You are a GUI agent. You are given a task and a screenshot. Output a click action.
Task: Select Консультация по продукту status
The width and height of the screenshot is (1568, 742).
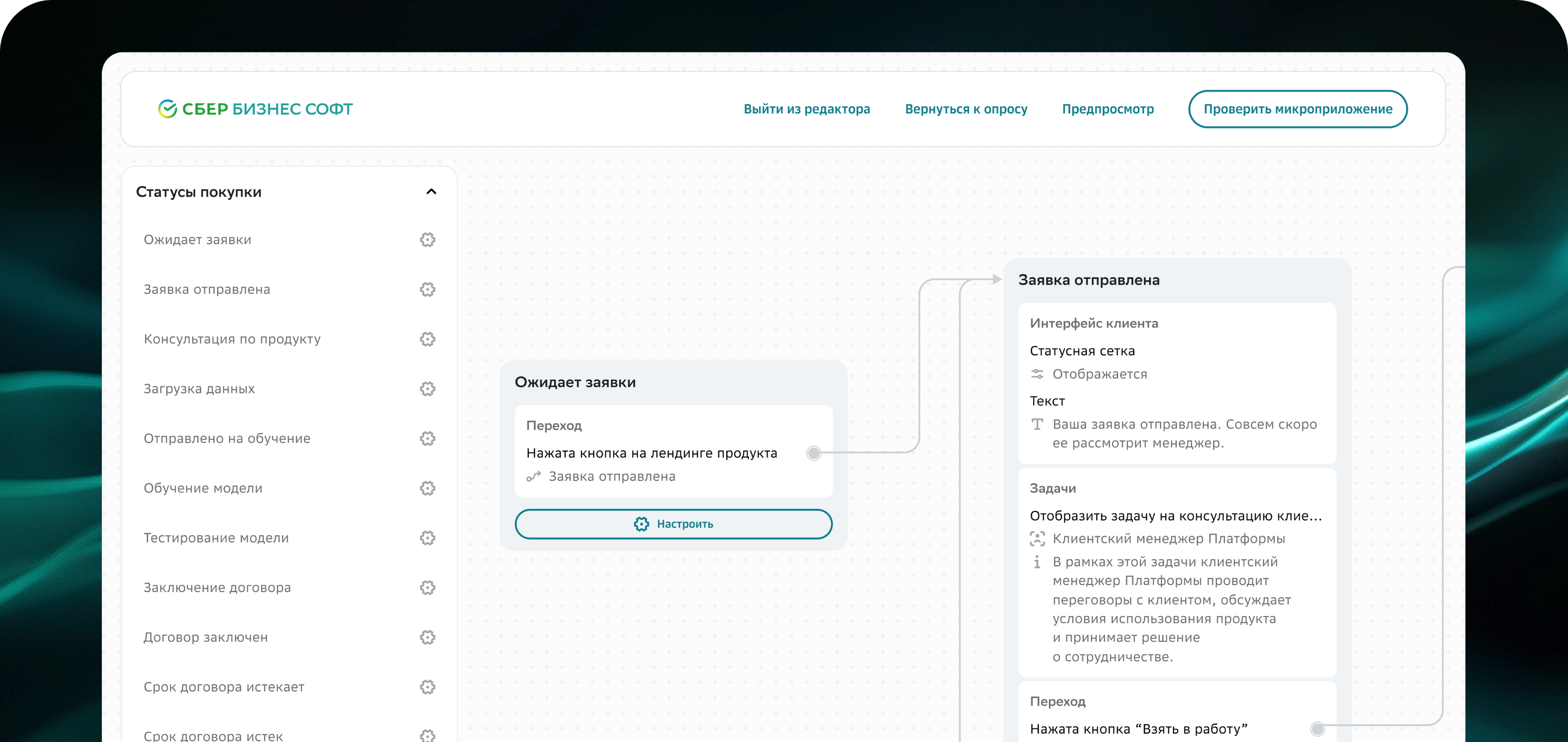[232, 339]
